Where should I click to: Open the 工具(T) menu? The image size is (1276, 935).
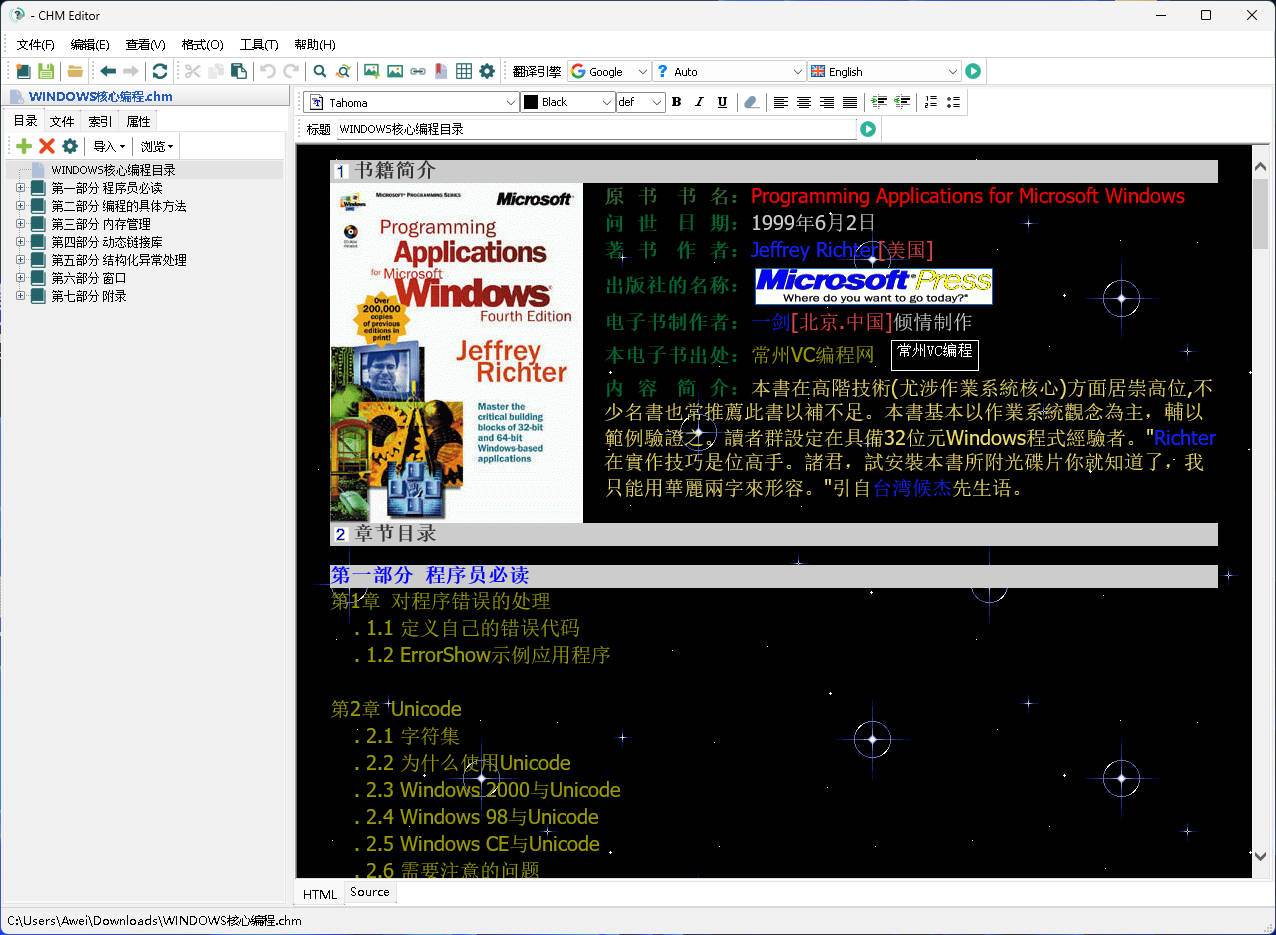(x=259, y=44)
